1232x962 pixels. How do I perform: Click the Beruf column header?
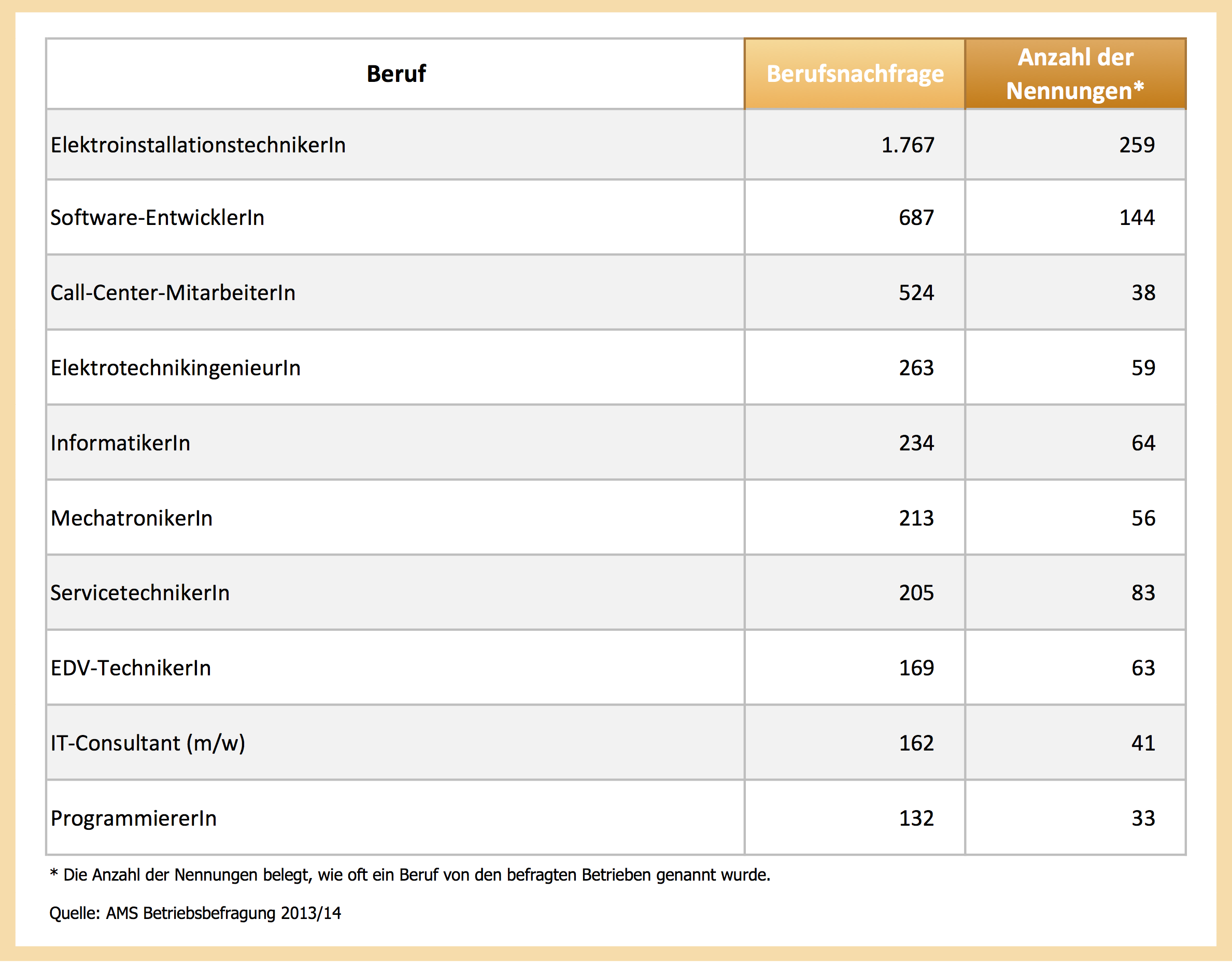396,74
